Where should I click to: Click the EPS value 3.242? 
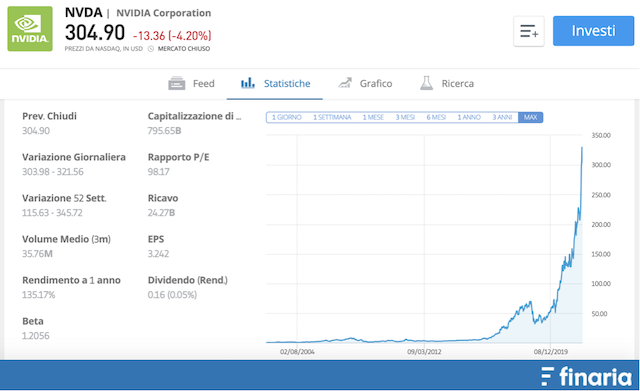(158, 254)
